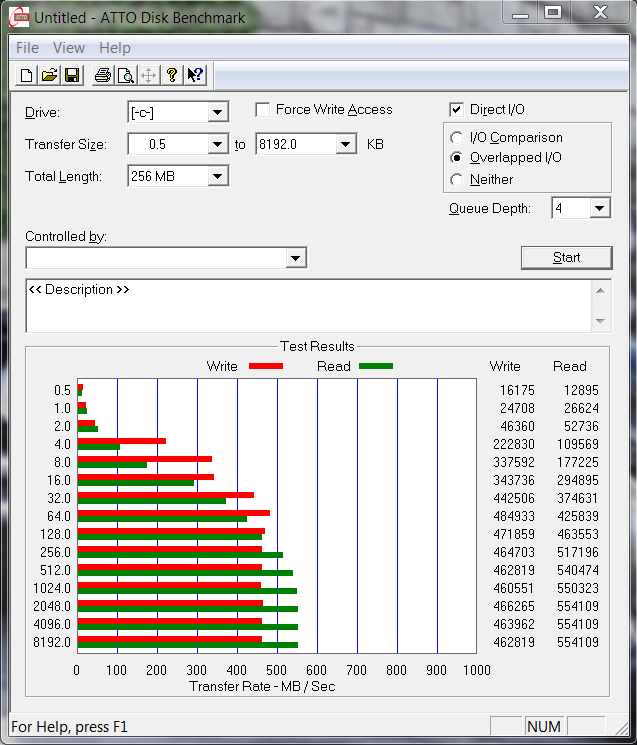Open a benchmark file via folder icon

point(49,75)
